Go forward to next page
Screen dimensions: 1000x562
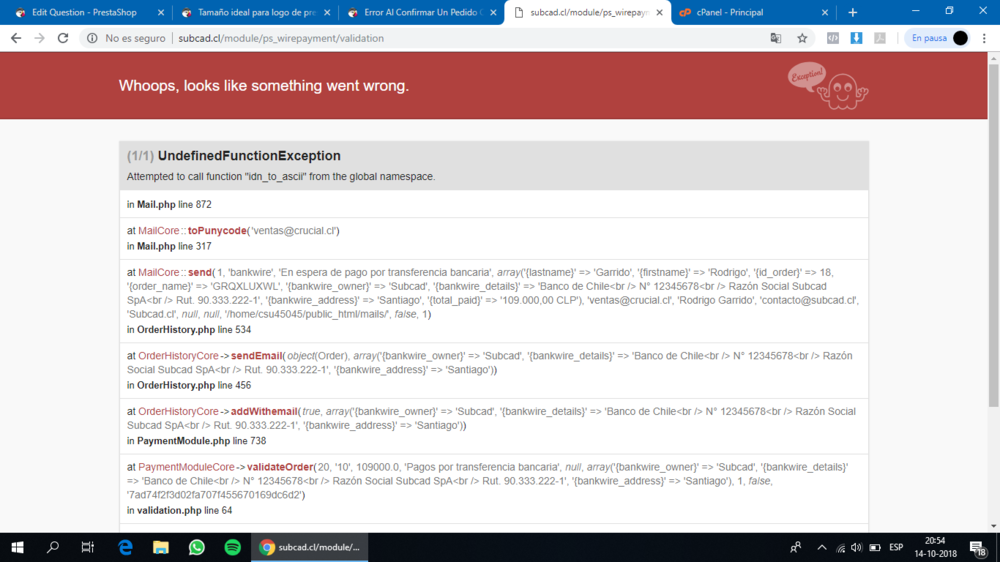coord(40,38)
